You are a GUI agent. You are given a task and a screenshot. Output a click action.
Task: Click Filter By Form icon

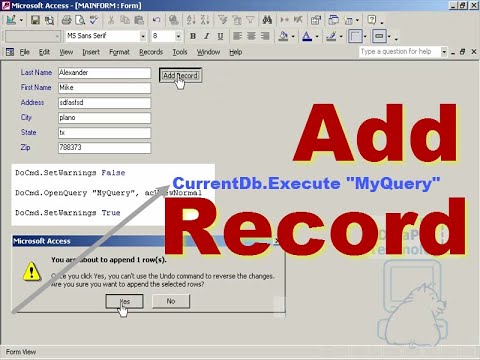tap(236, 20)
